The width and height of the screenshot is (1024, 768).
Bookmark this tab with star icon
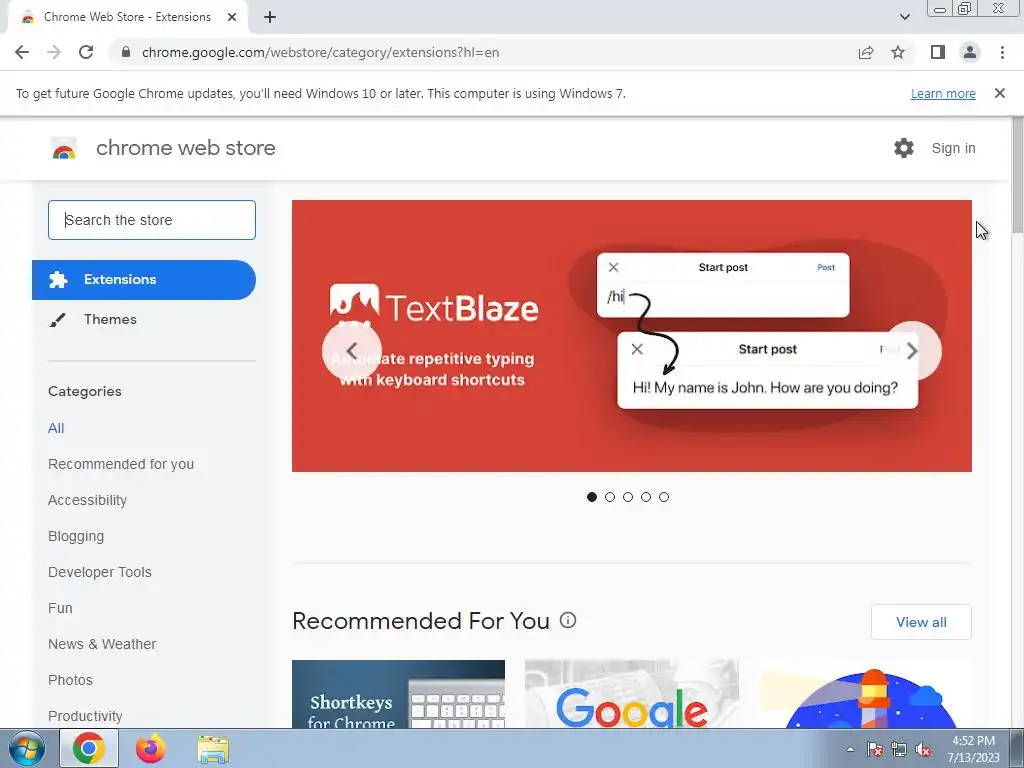(x=898, y=52)
